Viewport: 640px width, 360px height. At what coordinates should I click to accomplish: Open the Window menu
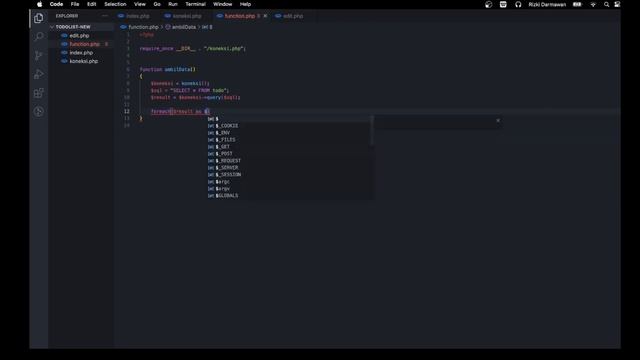pyautogui.click(x=222, y=4)
